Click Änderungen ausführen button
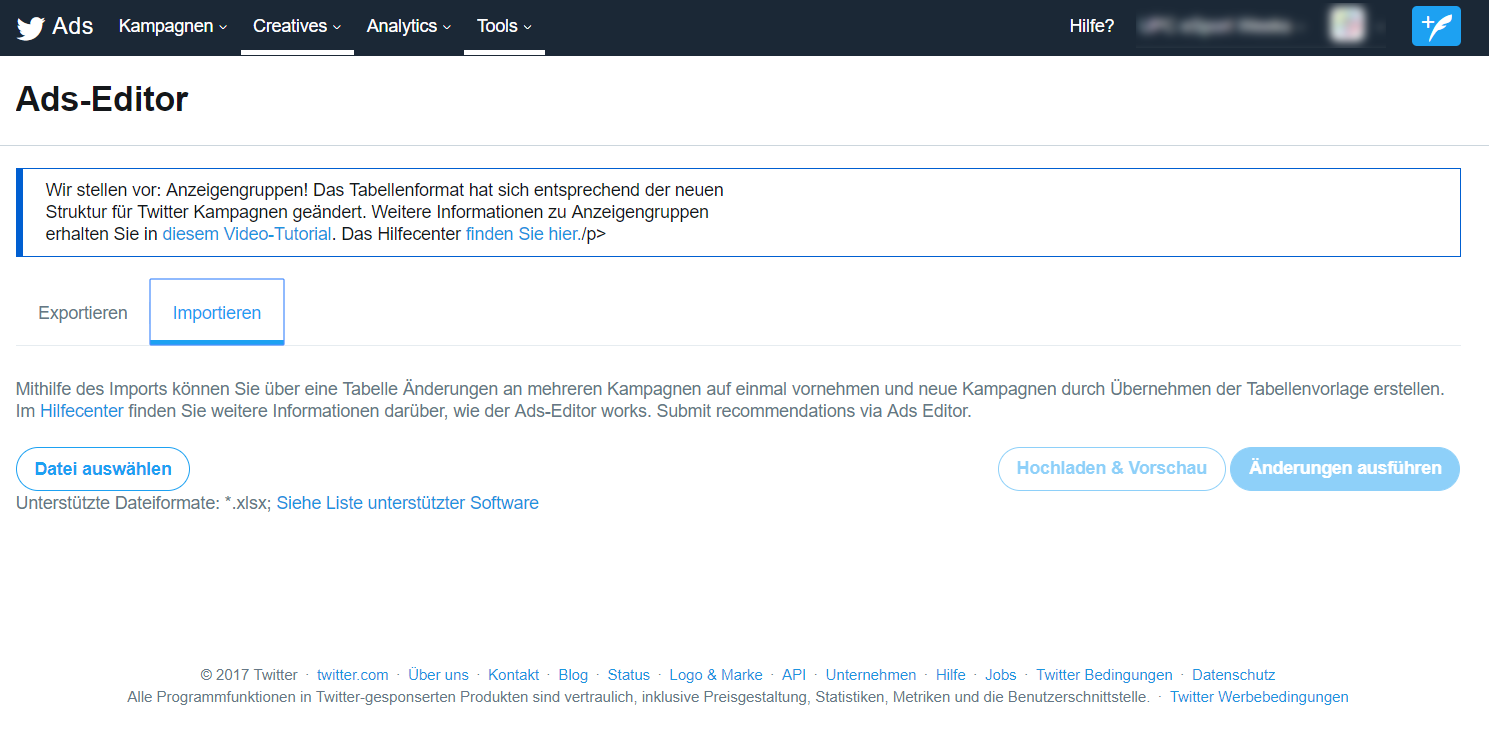Image resolution: width=1489 pixels, height=731 pixels. pos(1345,469)
